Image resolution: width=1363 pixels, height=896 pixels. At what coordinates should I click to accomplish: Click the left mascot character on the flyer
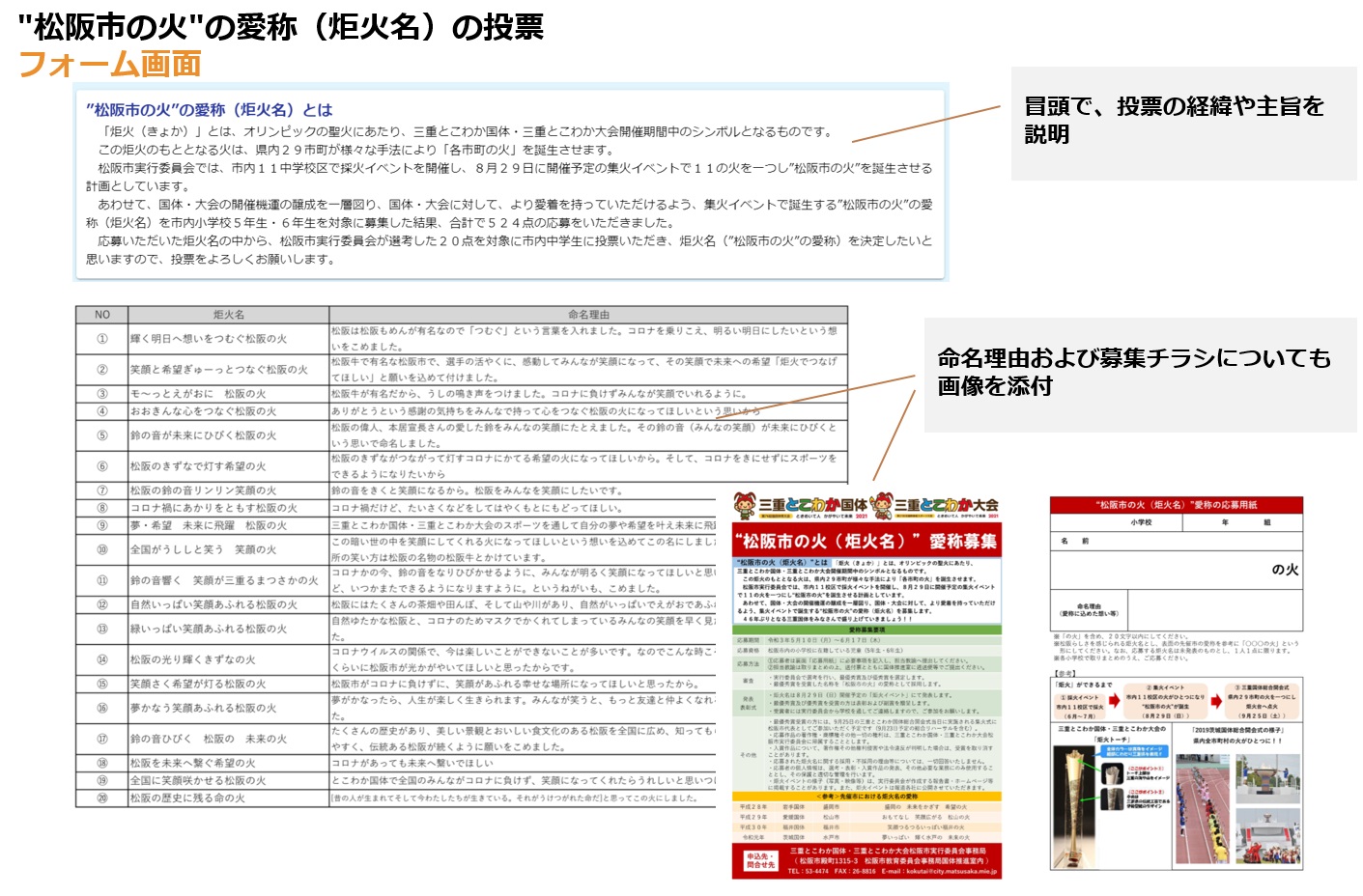tap(745, 505)
